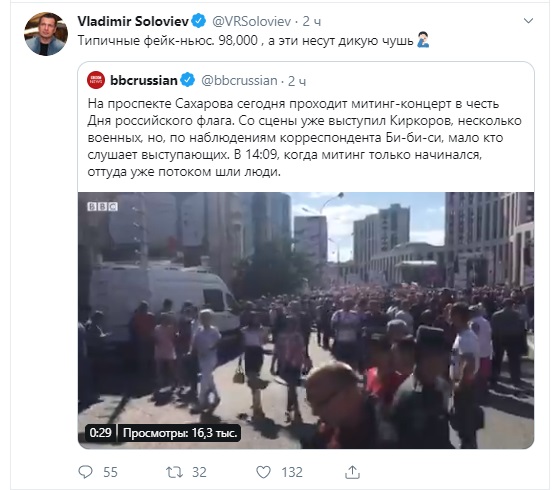Click the Просмотры: 16,3 тыс. view counter
The image size is (552, 490).
(180, 433)
